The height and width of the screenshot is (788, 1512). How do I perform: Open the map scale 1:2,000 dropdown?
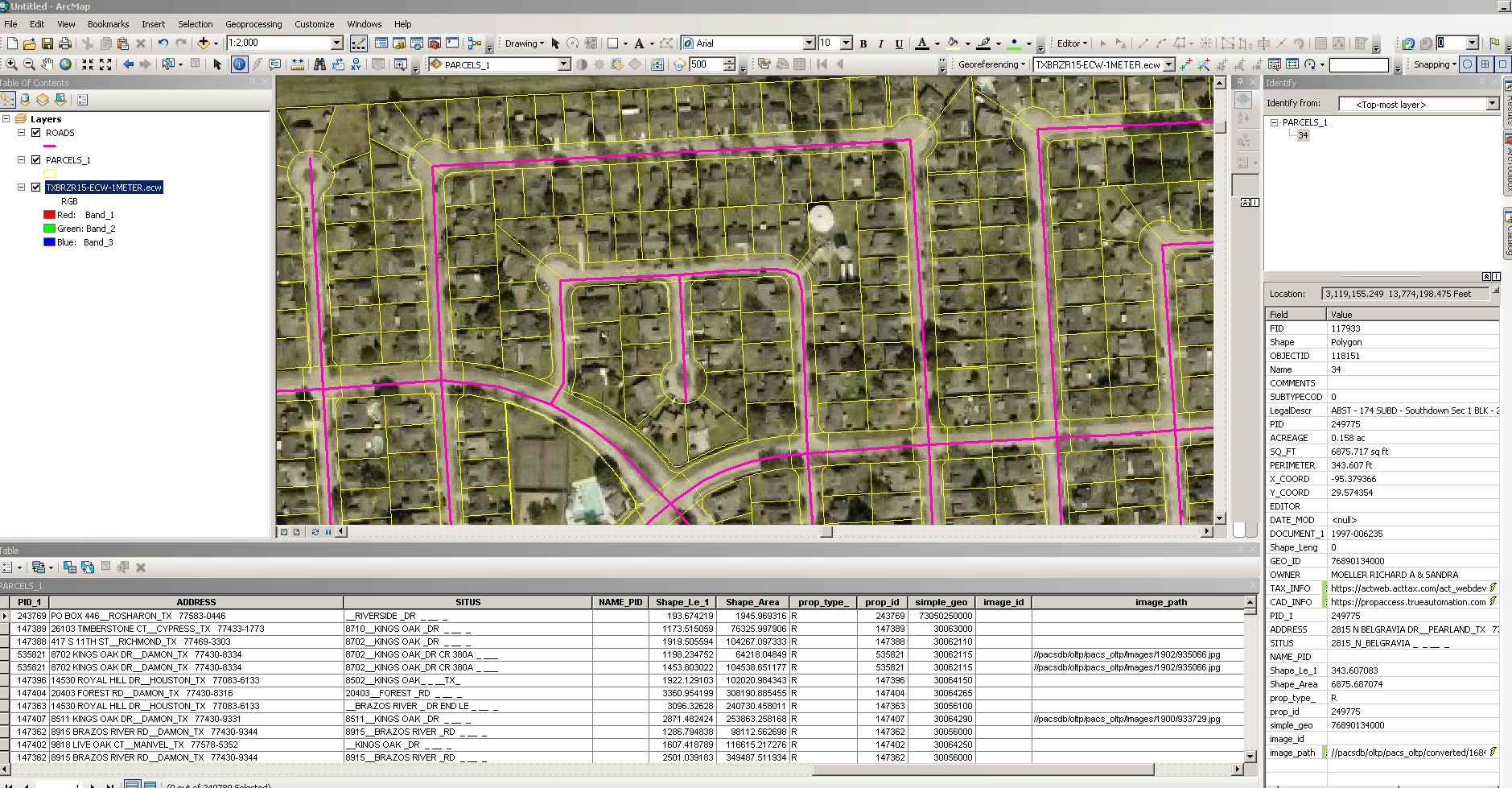click(x=337, y=43)
